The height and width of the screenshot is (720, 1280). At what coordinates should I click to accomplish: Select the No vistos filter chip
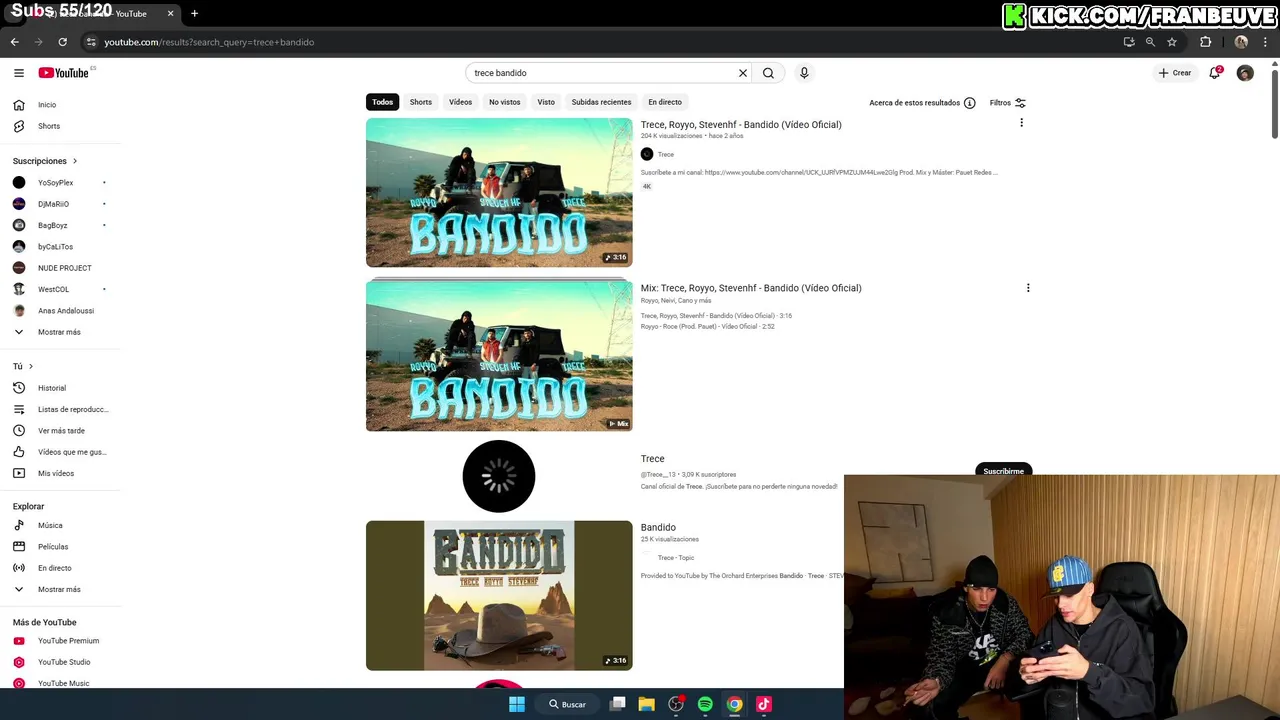[505, 102]
